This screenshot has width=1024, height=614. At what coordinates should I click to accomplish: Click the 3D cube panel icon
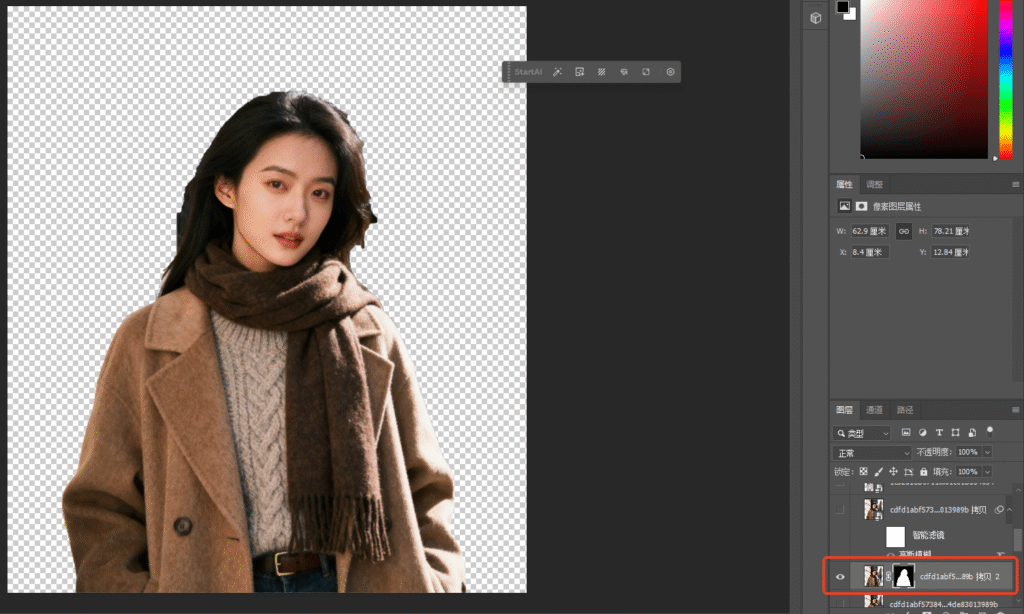pyautogui.click(x=816, y=18)
